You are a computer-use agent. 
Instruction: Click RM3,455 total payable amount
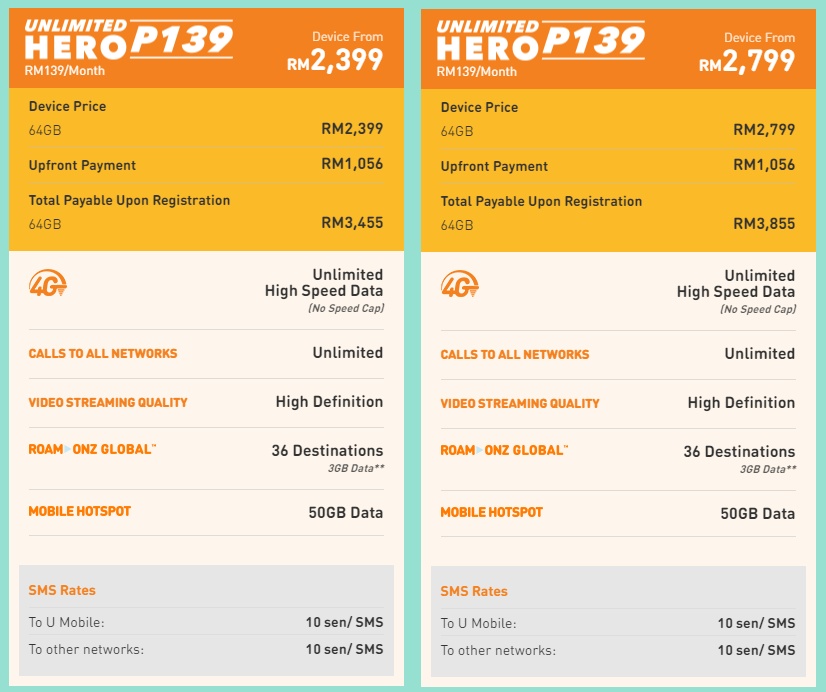coord(352,223)
